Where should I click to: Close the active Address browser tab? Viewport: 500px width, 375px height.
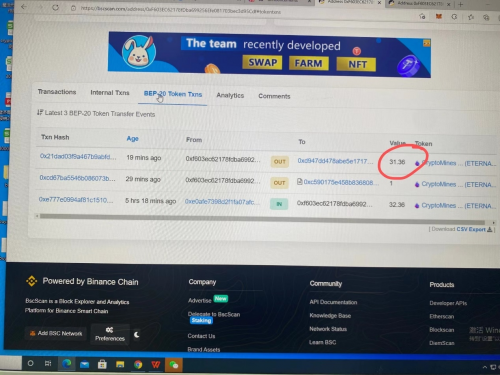click(379, 3)
